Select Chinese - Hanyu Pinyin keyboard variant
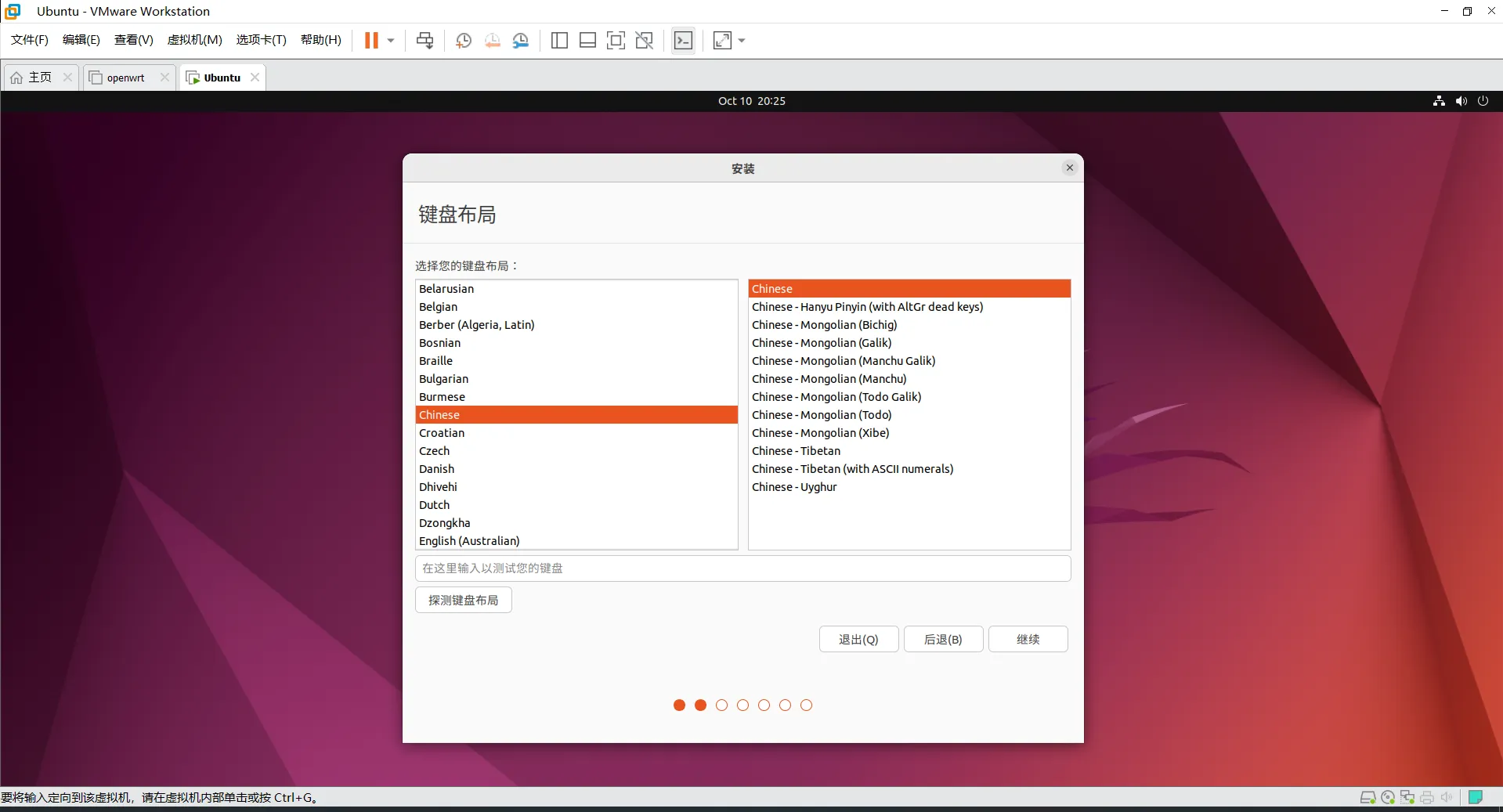This screenshot has width=1503, height=812. (867, 307)
